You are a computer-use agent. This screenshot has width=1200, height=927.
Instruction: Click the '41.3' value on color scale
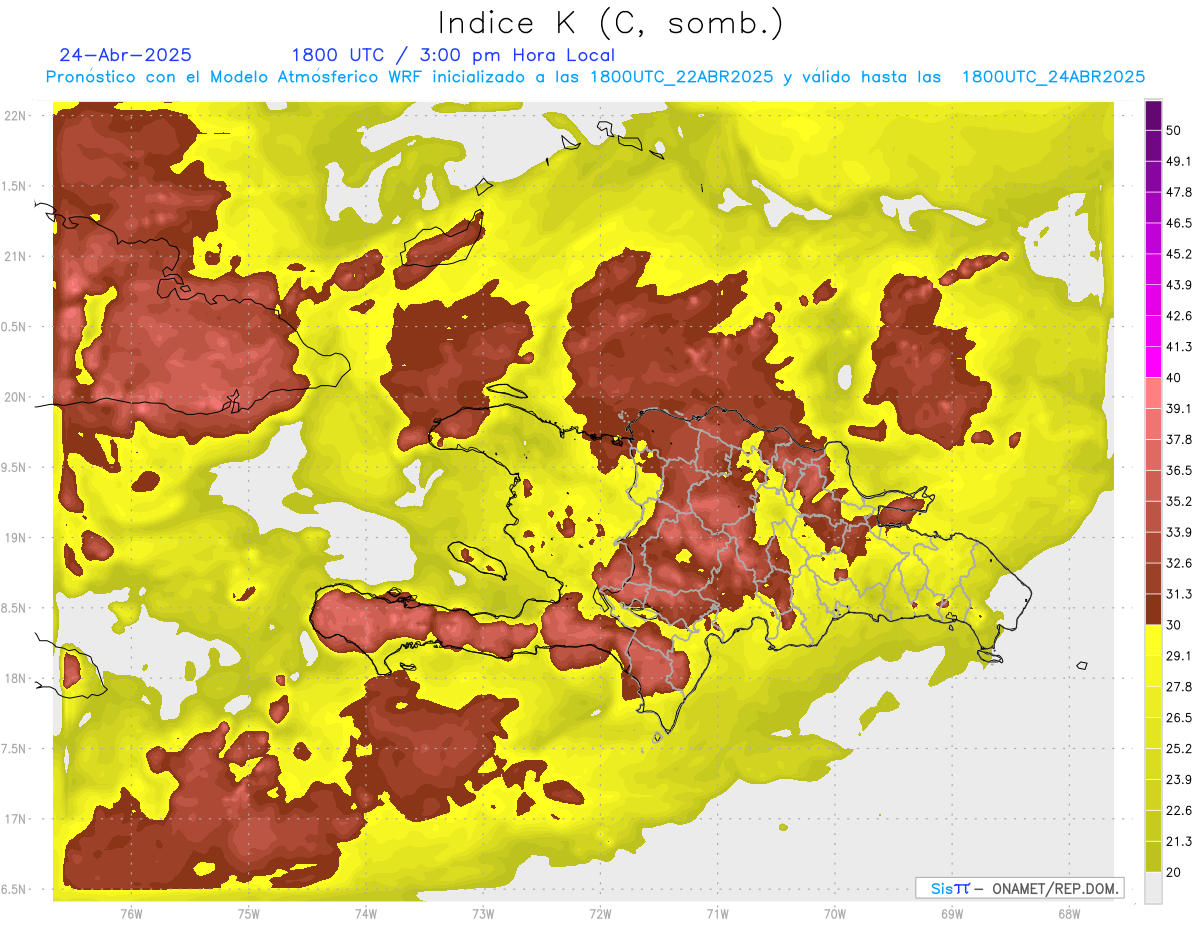1179,347
